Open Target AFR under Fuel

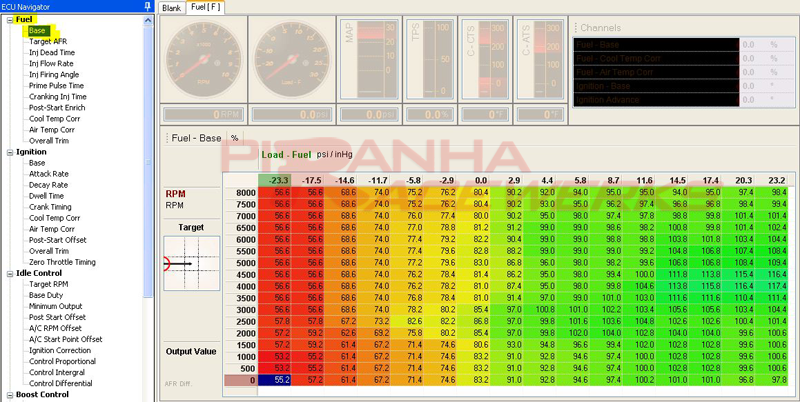48,41
